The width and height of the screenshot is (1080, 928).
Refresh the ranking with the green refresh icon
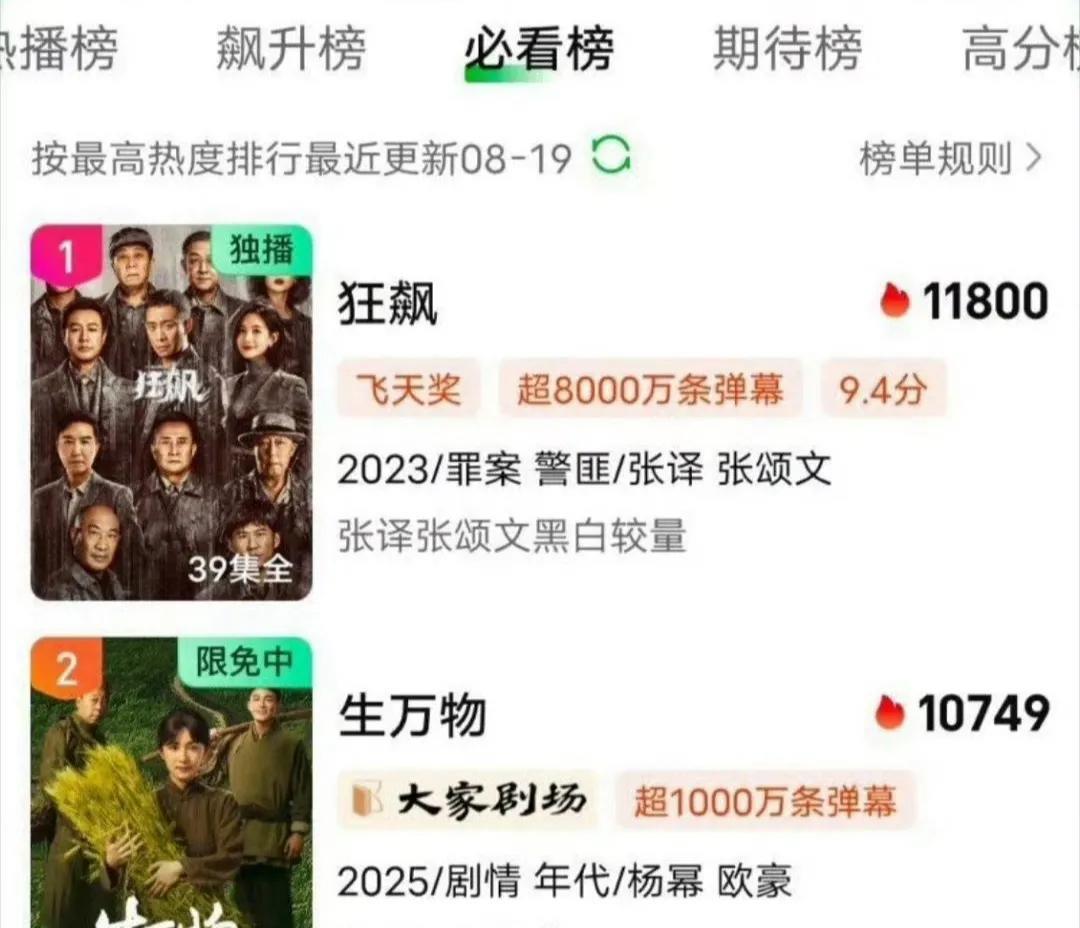click(x=611, y=156)
